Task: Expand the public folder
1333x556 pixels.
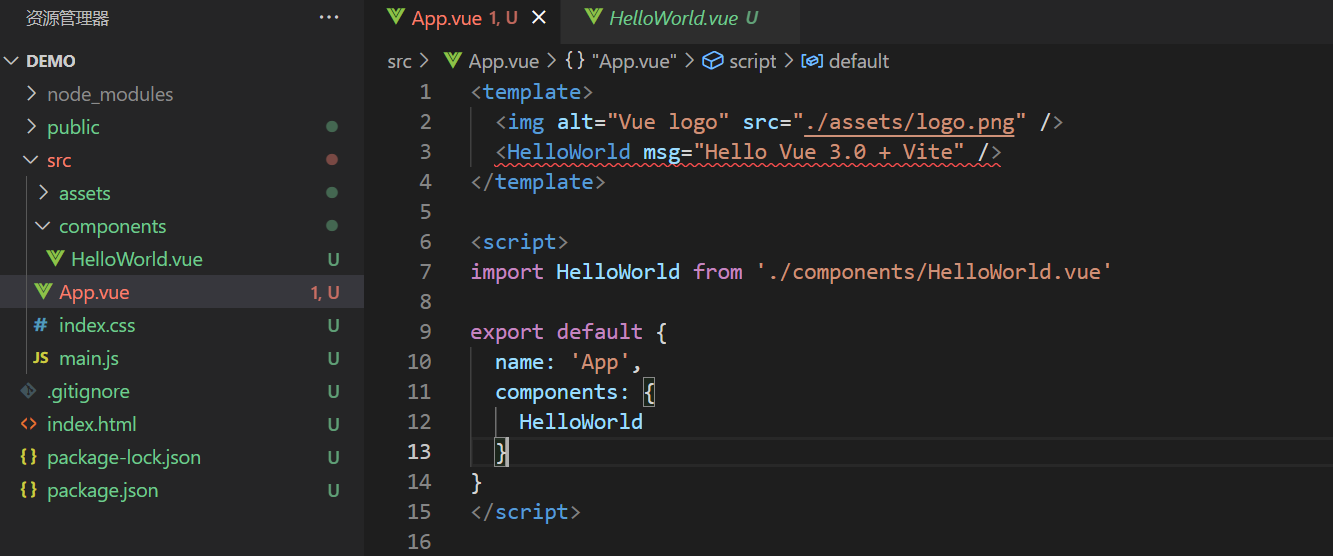Action: tap(31, 127)
